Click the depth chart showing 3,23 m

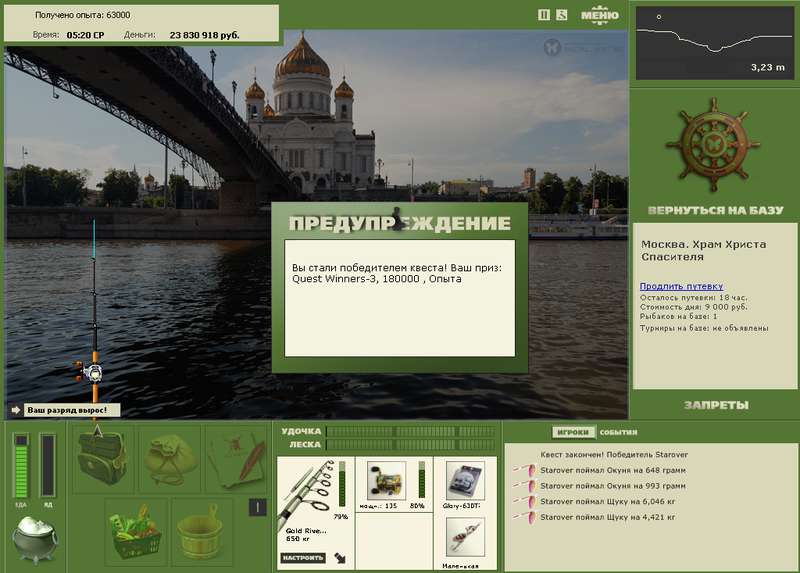715,43
